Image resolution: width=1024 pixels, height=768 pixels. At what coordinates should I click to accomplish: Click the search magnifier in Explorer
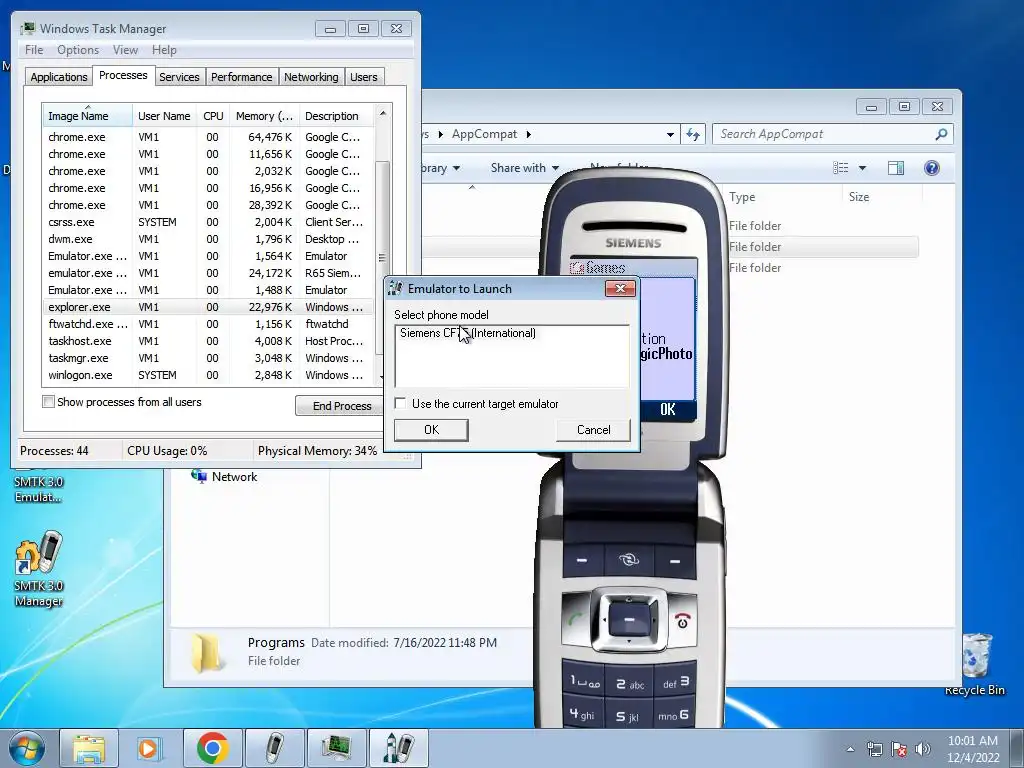coord(941,134)
